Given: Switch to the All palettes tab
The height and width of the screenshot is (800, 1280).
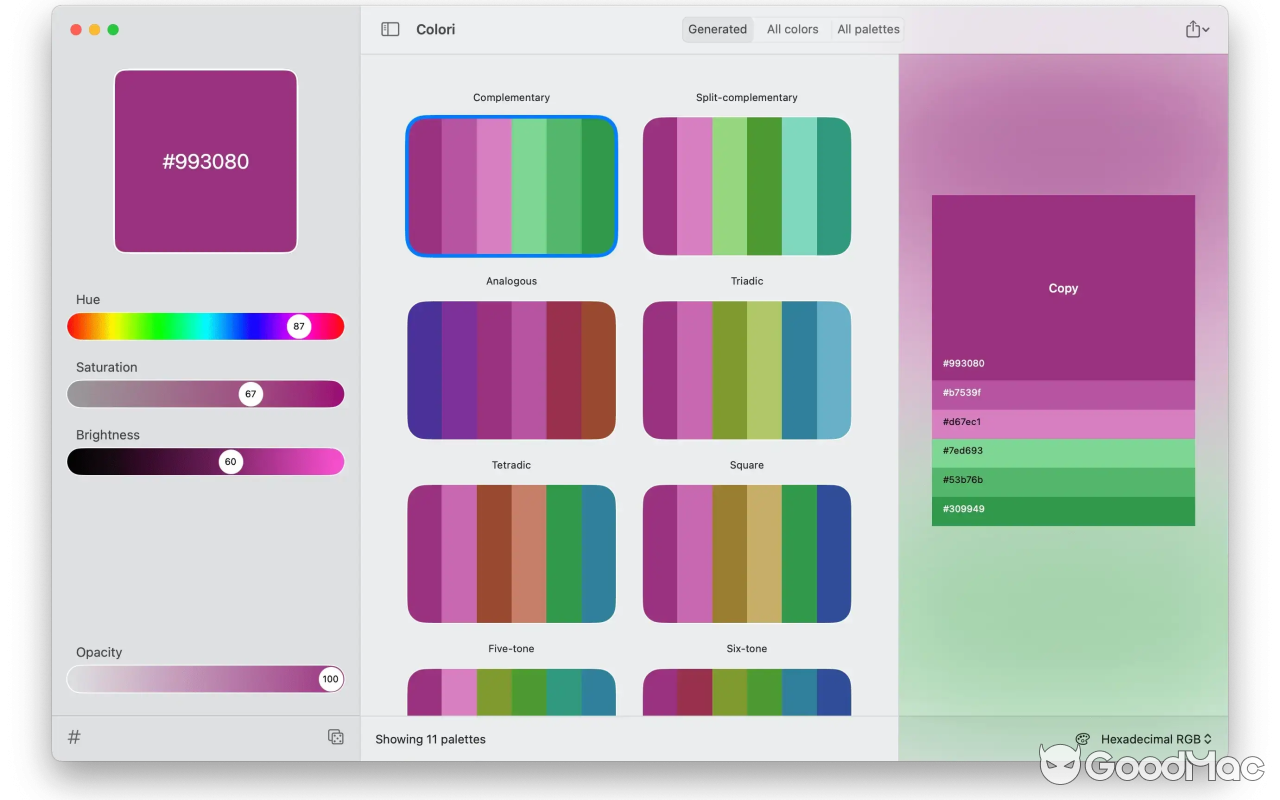Looking at the screenshot, I should pyautogui.click(x=868, y=29).
